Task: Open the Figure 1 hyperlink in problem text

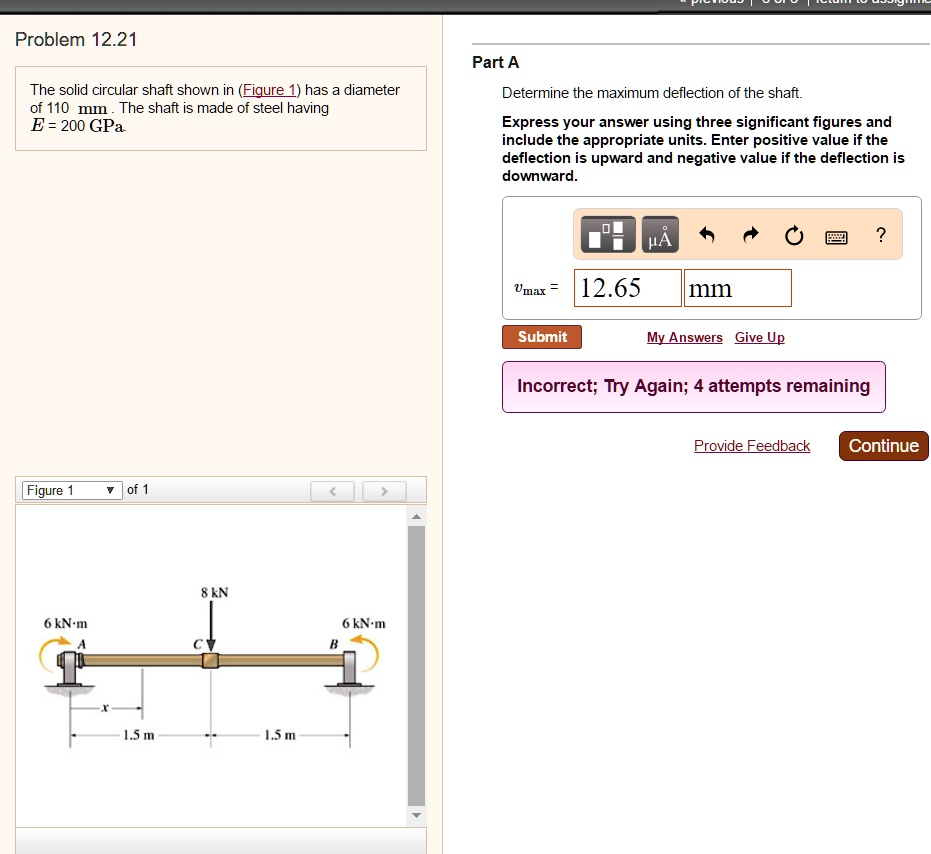Action: click(270, 90)
